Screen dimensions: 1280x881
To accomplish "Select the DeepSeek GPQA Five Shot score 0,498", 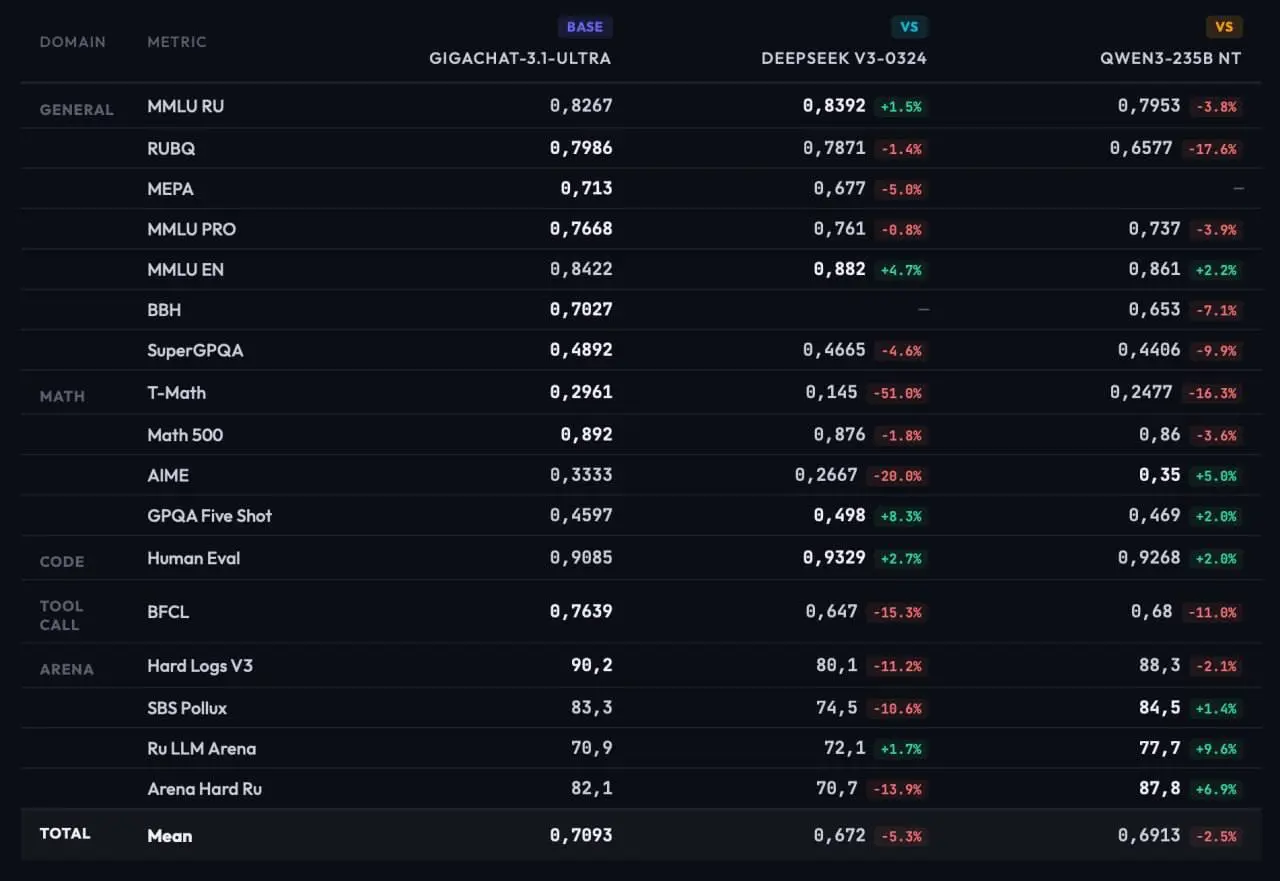I will [840, 516].
